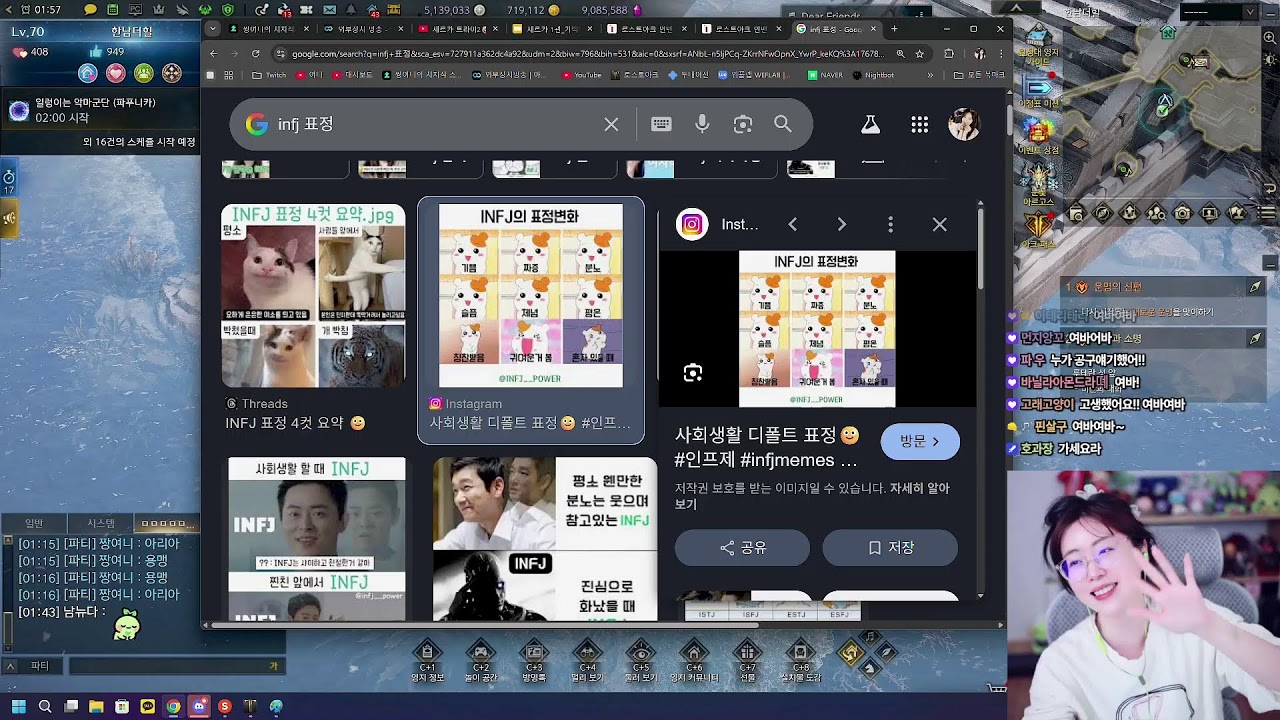The height and width of the screenshot is (720, 1280).
Task: Switch to the first 로스트아크 tab
Action: [642, 29]
